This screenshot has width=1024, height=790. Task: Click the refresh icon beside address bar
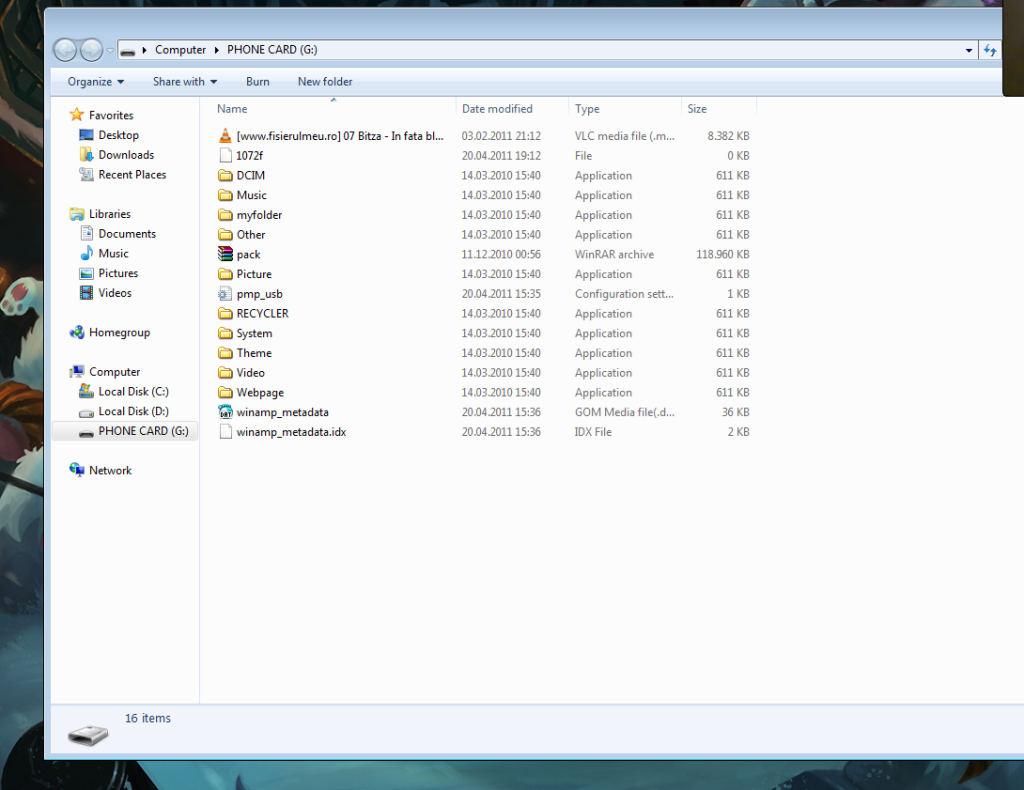pos(990,50)
